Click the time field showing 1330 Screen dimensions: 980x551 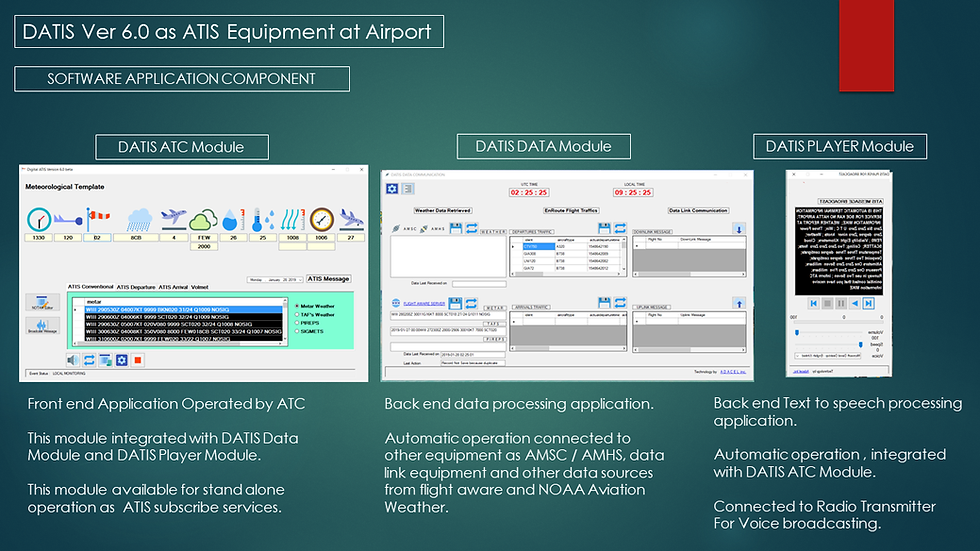pyautogui.click(x=38, y=237)
